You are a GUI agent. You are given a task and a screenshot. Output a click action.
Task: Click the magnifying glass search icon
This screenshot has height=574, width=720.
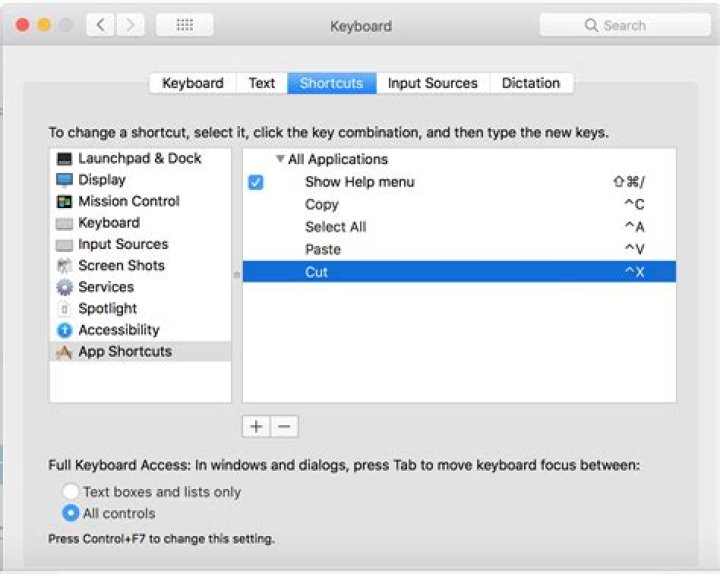[591, 25]
